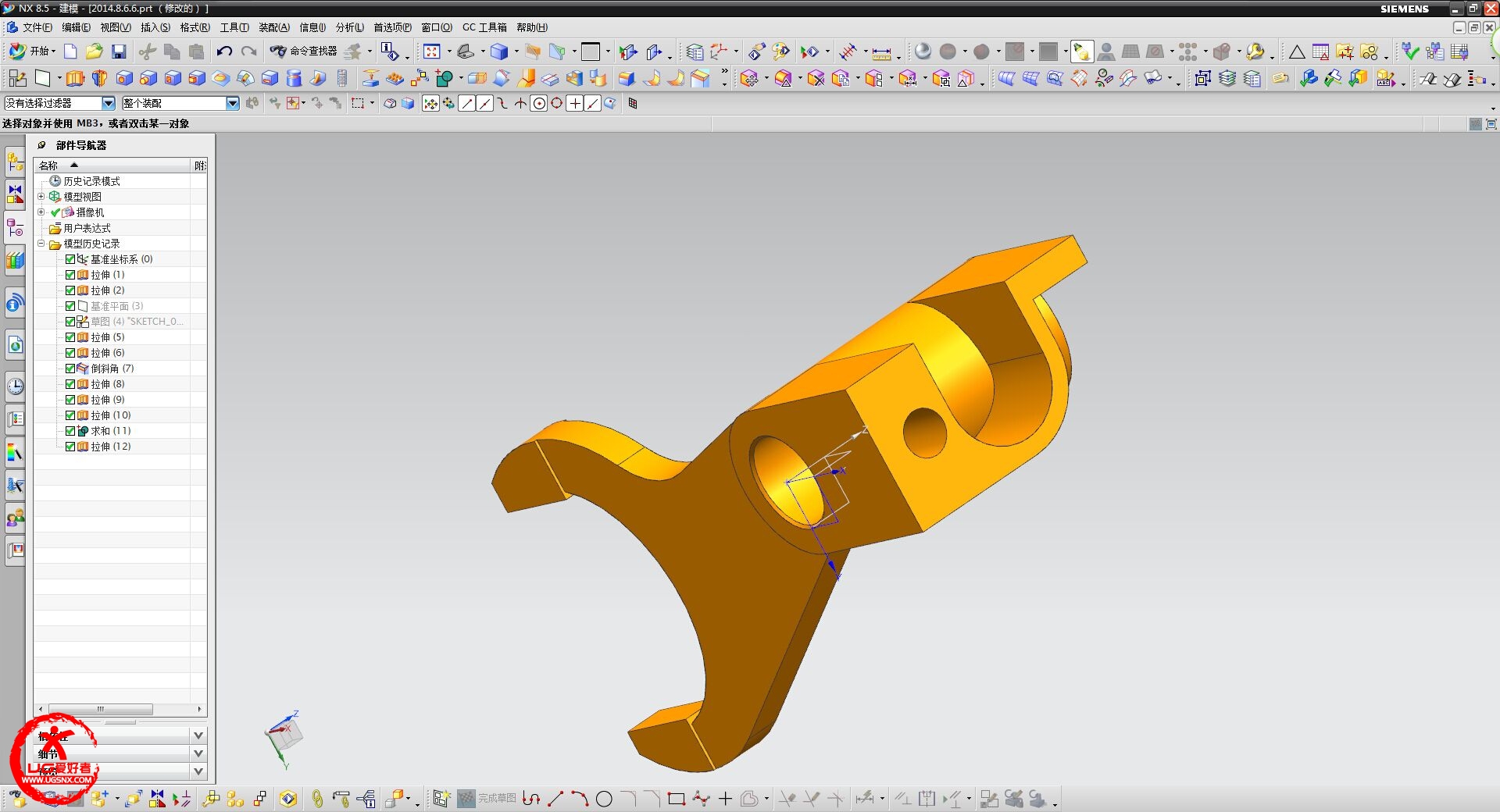Open the 插入(S) menu

pyautogui.click(x=155, y=27)
